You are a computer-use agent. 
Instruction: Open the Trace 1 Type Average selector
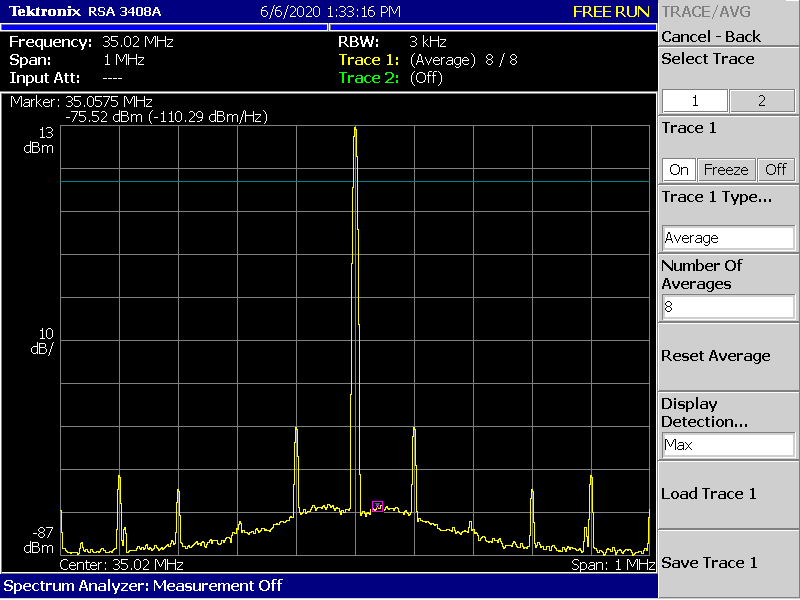pos(728,238)
